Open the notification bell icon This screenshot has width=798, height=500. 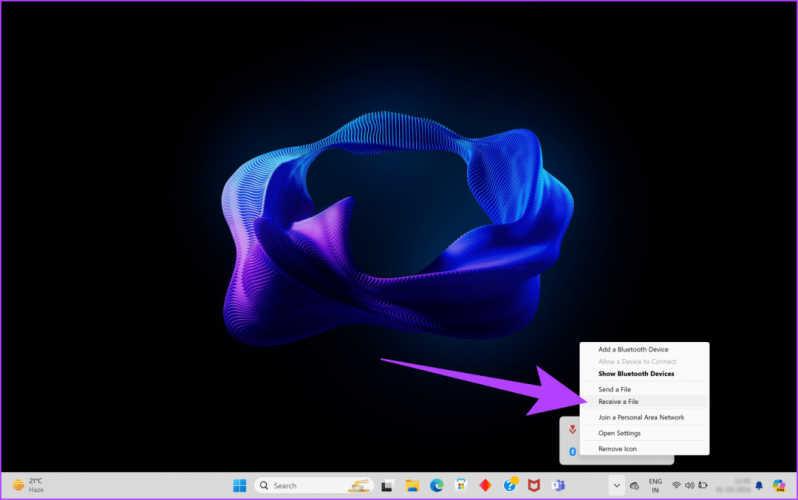point(759,486)
